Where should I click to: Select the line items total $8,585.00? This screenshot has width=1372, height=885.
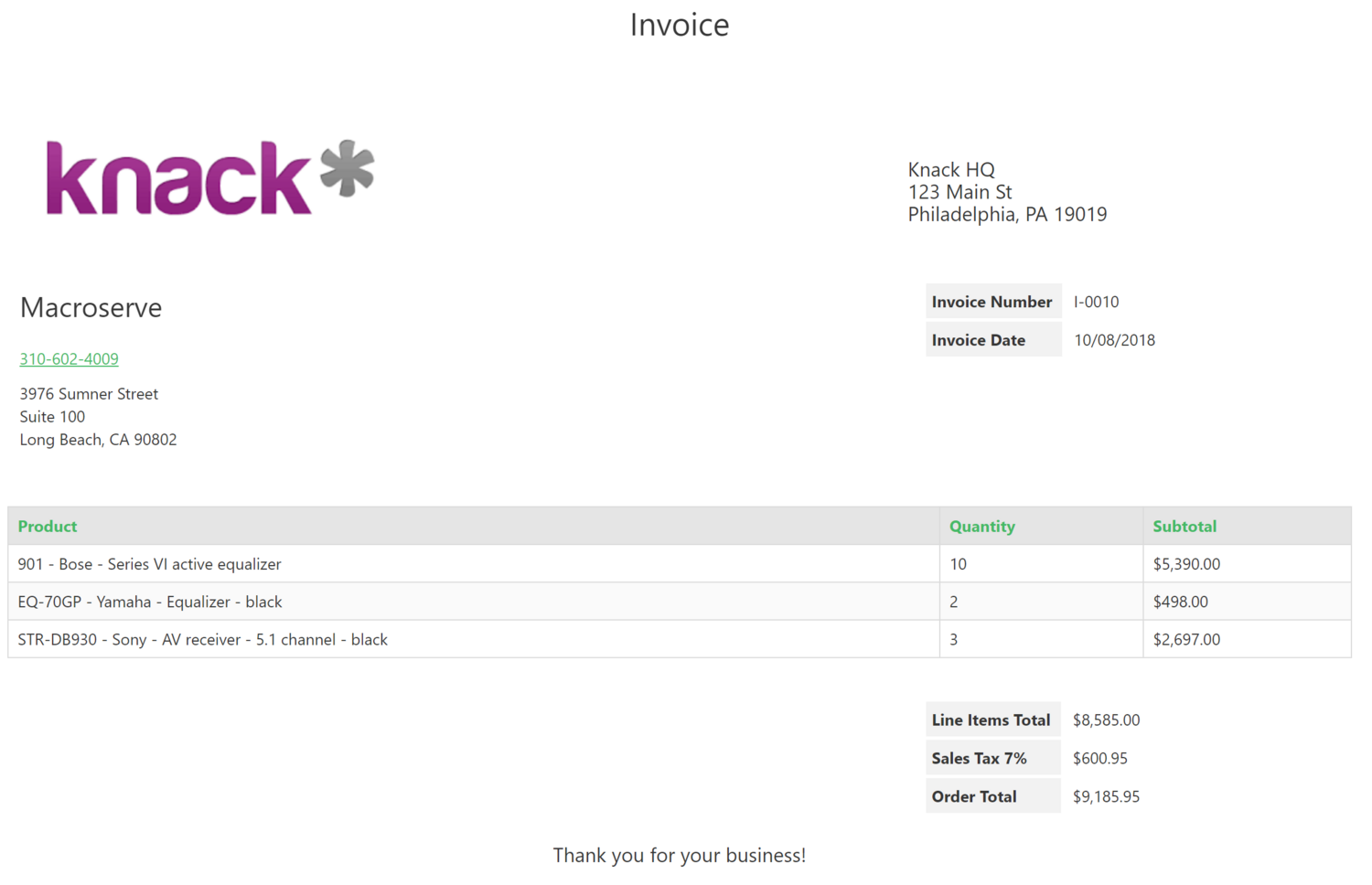point(1106,720)
